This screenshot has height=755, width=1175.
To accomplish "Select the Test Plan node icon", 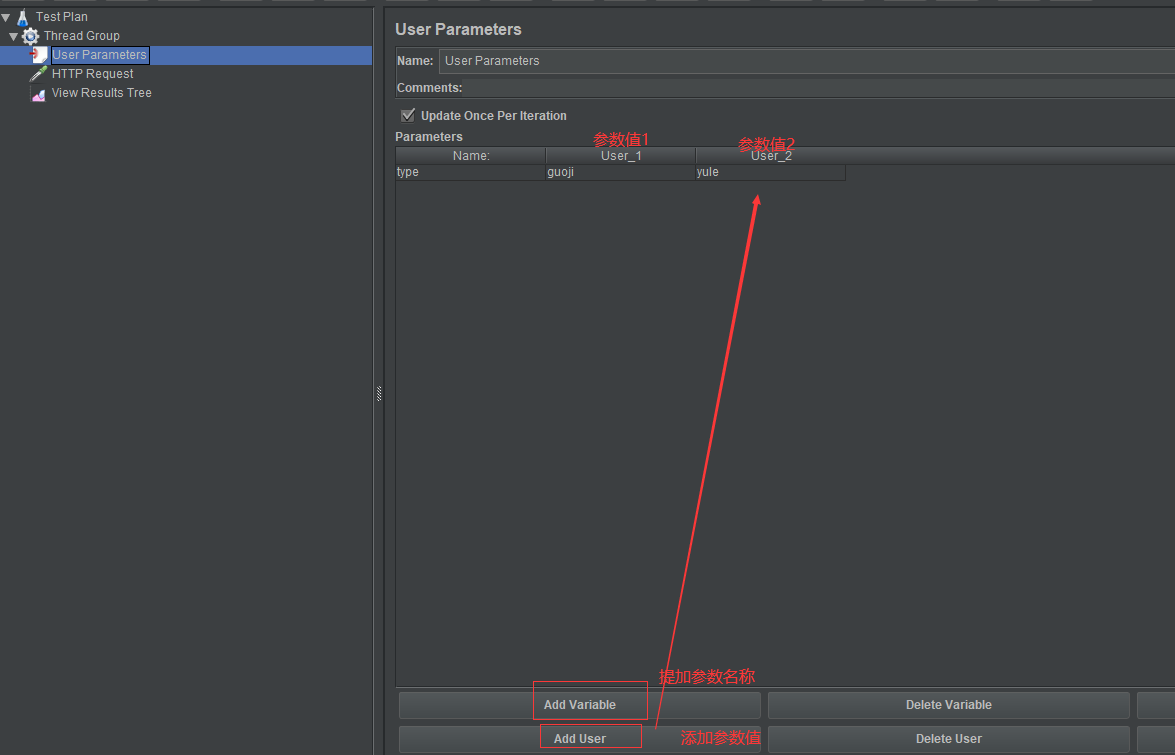I will 22,16.
